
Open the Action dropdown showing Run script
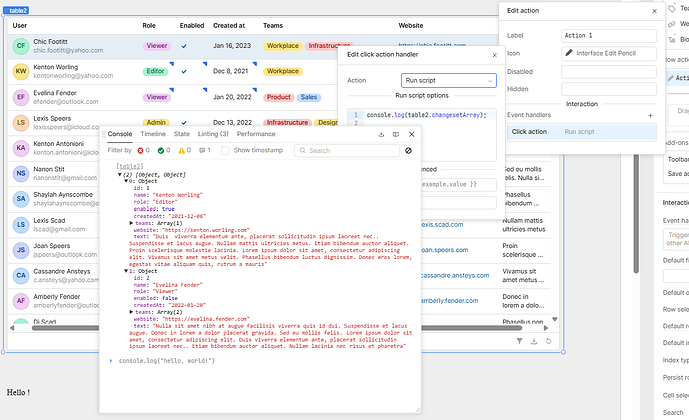[x=449, y=80]
